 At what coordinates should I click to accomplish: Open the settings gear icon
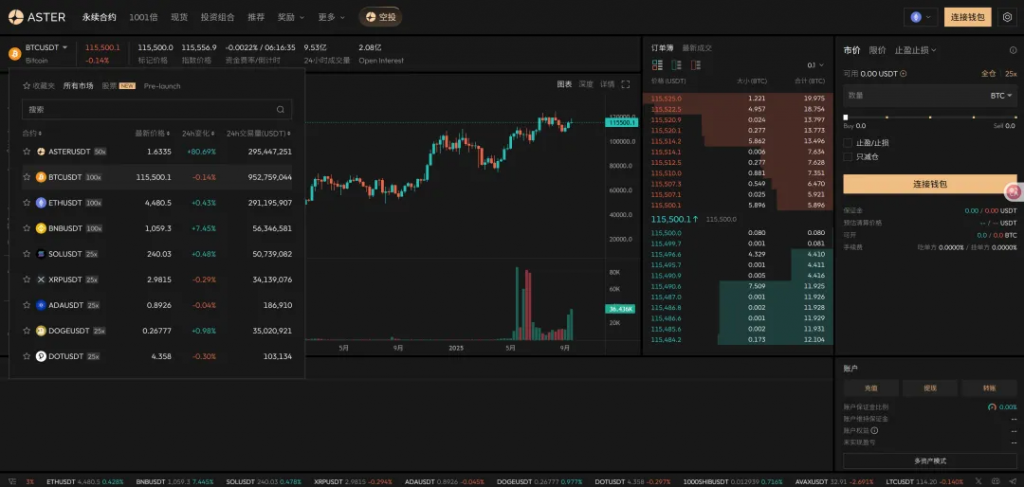(x=1007, y=17)
